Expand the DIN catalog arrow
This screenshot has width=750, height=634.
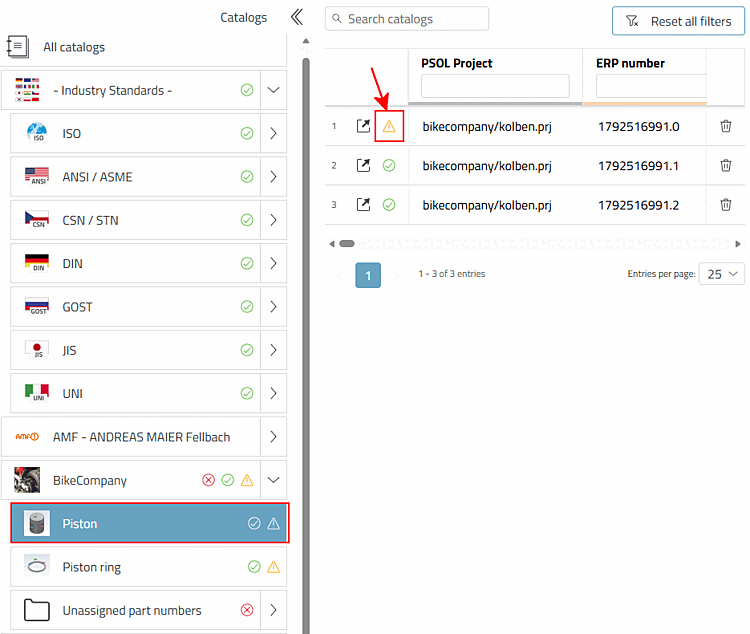274,263
